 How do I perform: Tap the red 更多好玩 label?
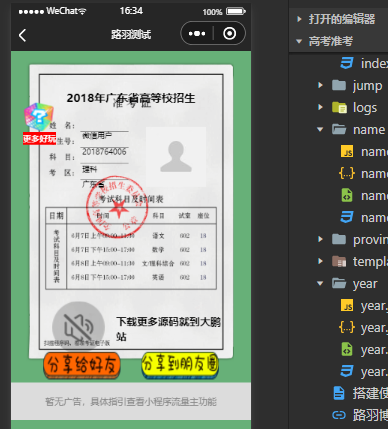click(39, 138)
